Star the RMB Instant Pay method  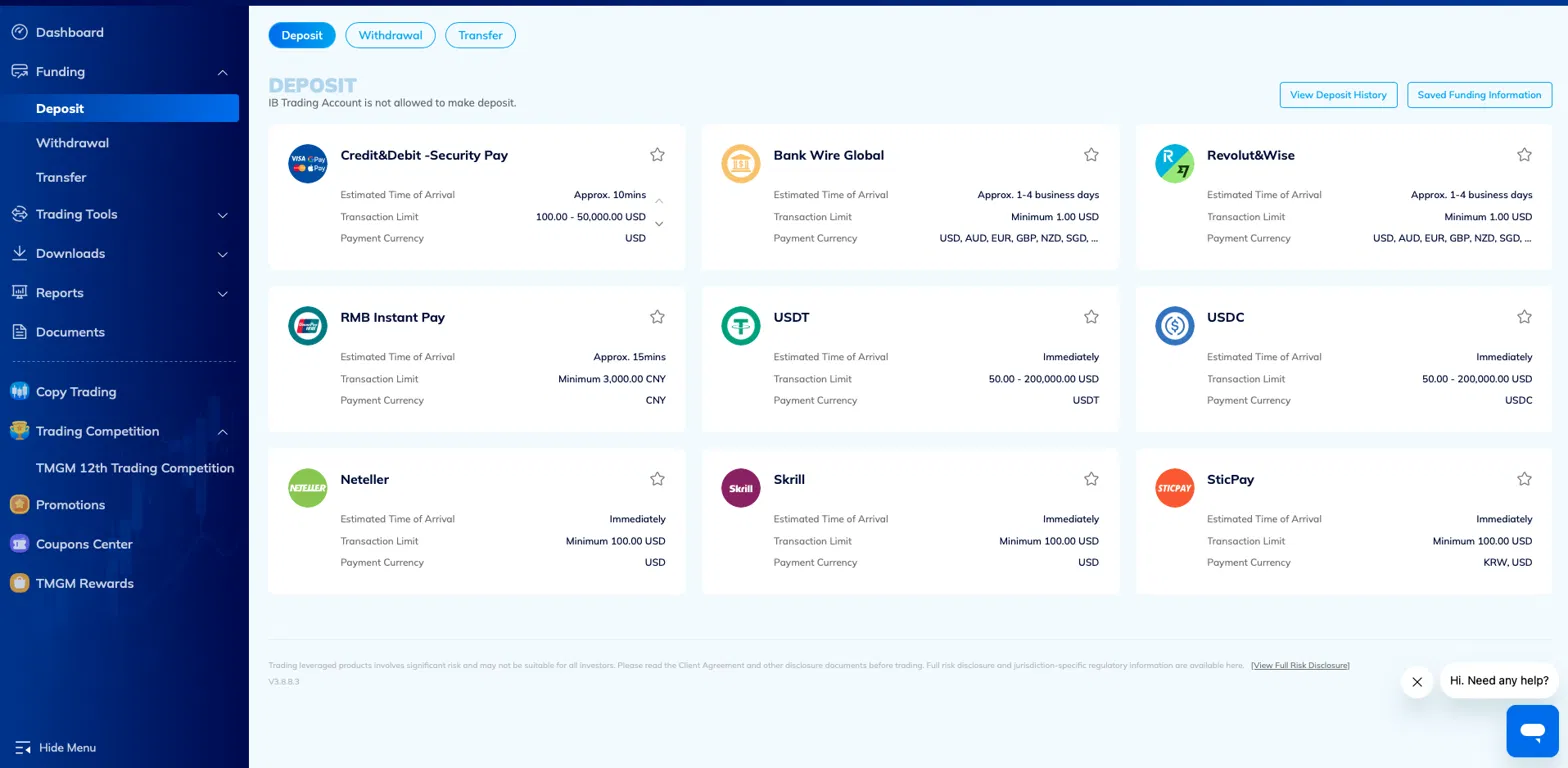[x=657, y=317]
